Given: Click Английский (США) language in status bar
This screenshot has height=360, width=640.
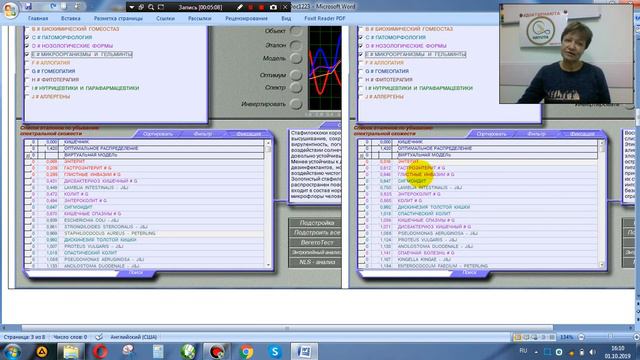Looking at the screenshot, I should (x=133, y=337).
